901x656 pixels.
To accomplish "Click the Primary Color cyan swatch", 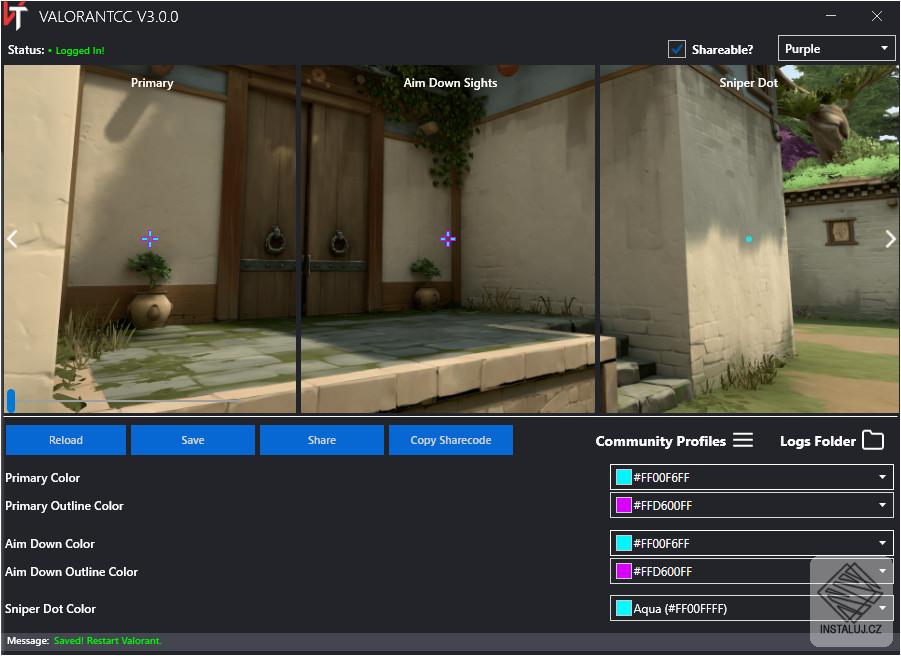I will (623, 477).
